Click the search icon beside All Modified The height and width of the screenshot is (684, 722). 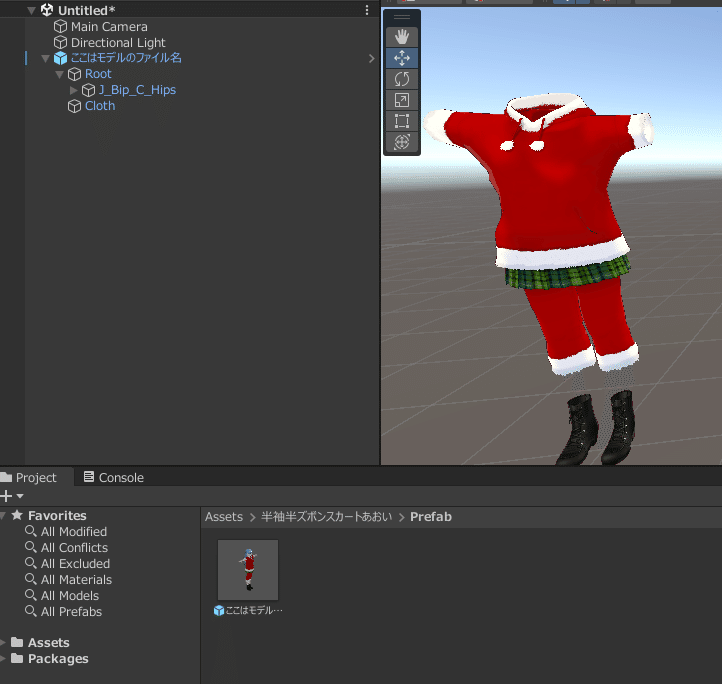31,531
